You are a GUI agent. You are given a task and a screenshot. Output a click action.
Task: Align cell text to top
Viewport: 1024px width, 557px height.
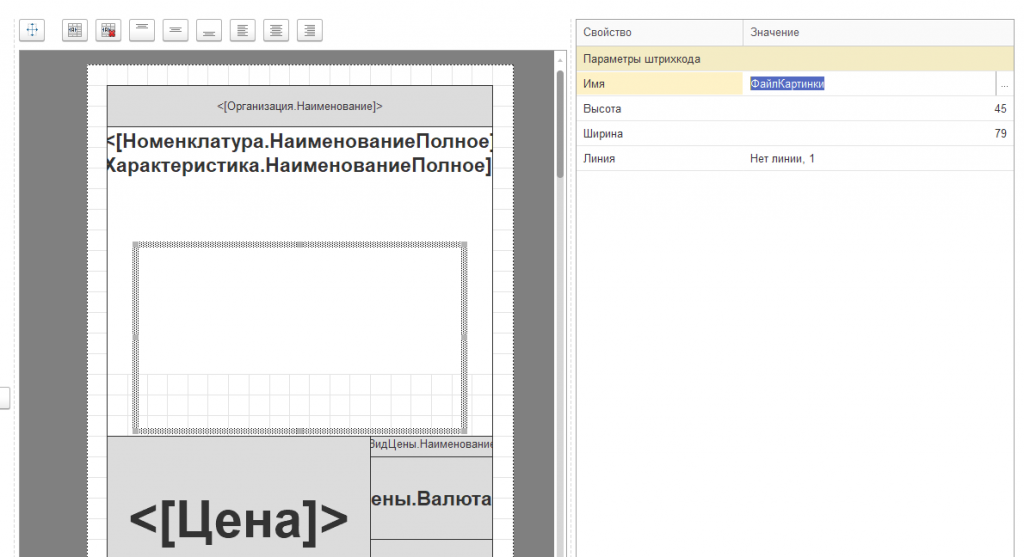coord(142,30)
